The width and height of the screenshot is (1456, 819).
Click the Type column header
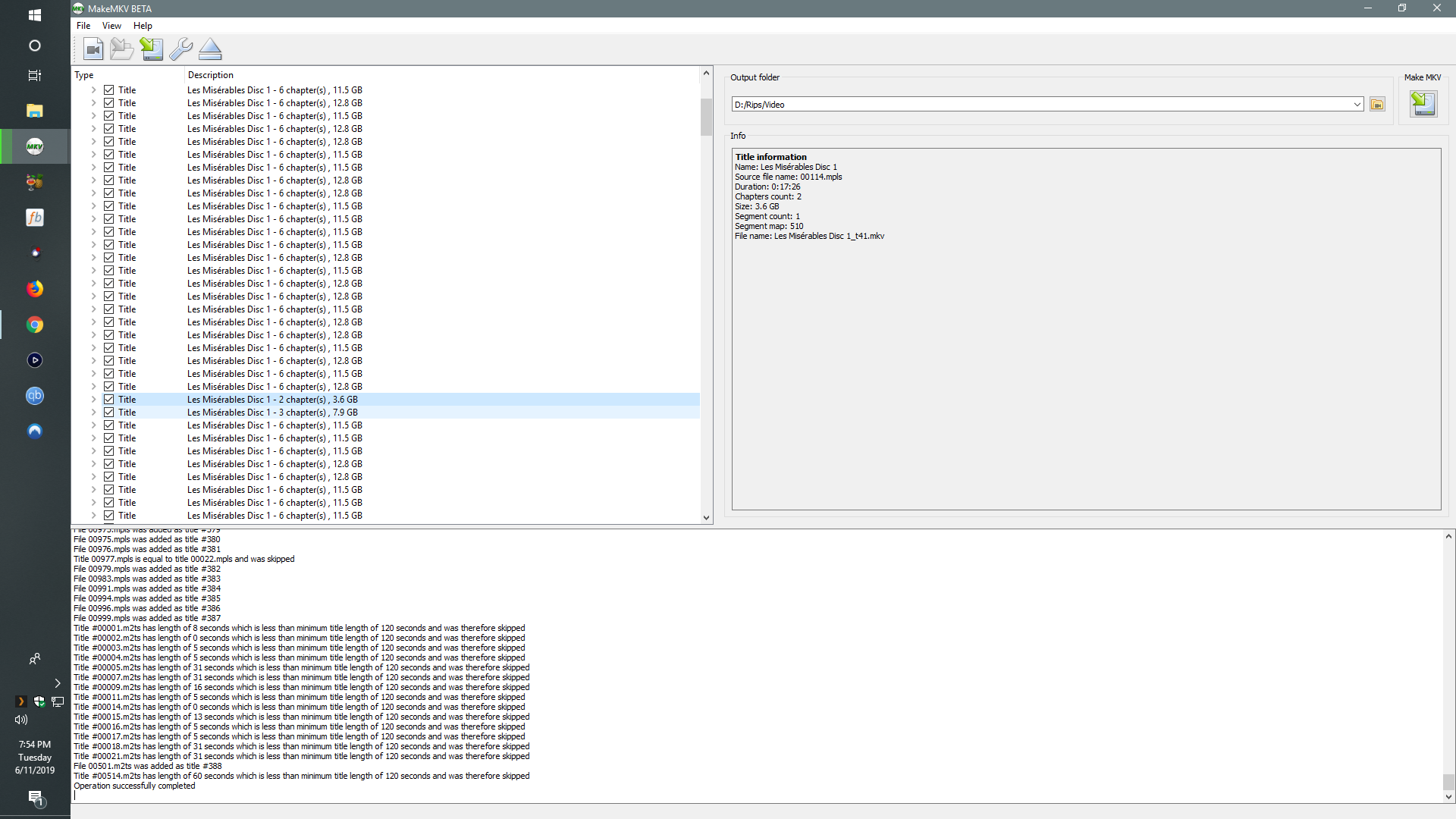pyautogui.click(x=128, y=75)
